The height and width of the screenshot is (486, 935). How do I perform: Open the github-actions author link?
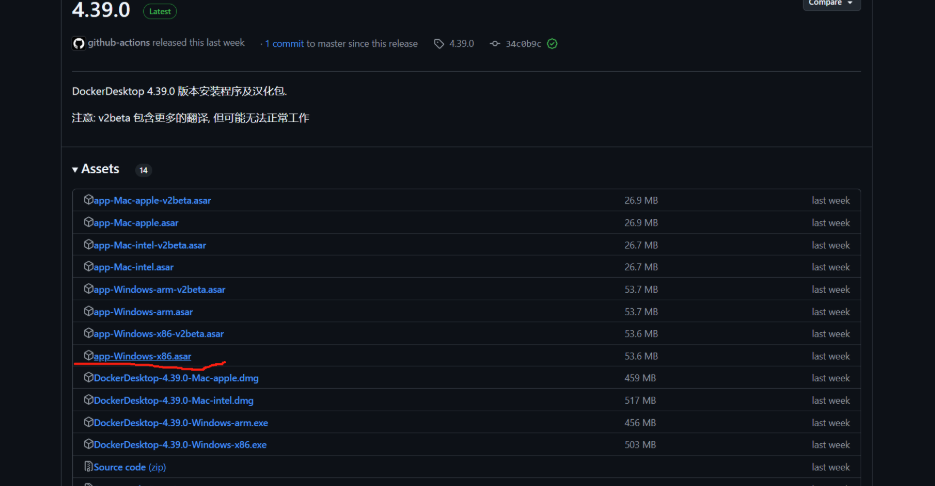click(119, 43)
